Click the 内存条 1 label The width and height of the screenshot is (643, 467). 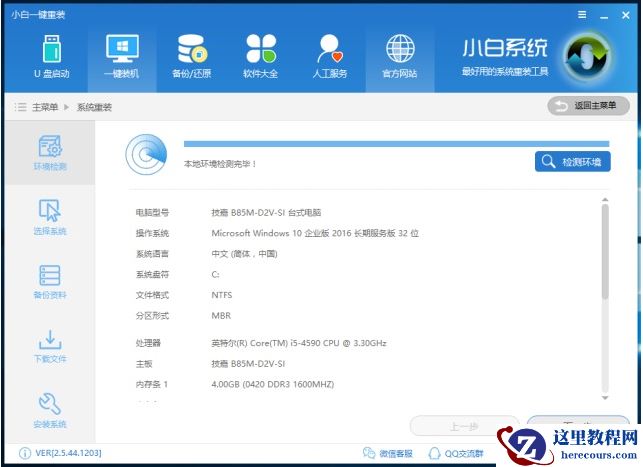[x=152, y=384]
